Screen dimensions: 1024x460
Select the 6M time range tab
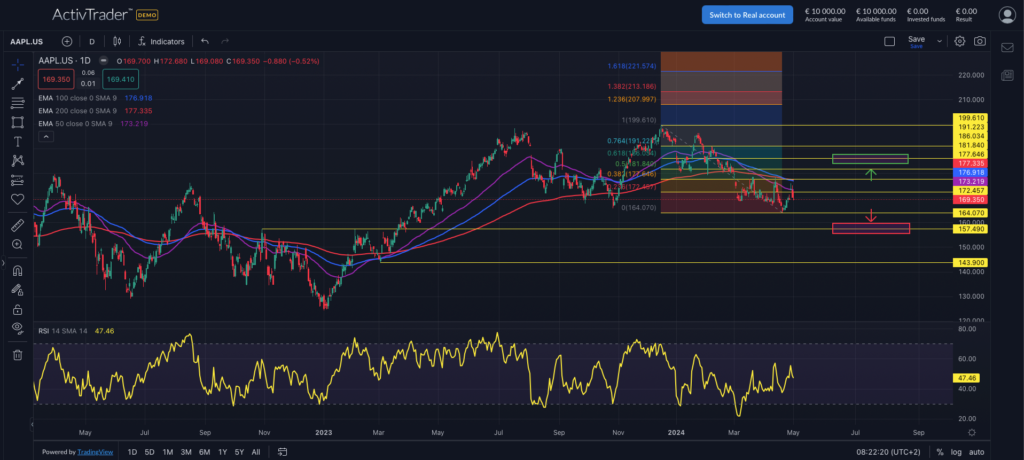pos(204,452)
